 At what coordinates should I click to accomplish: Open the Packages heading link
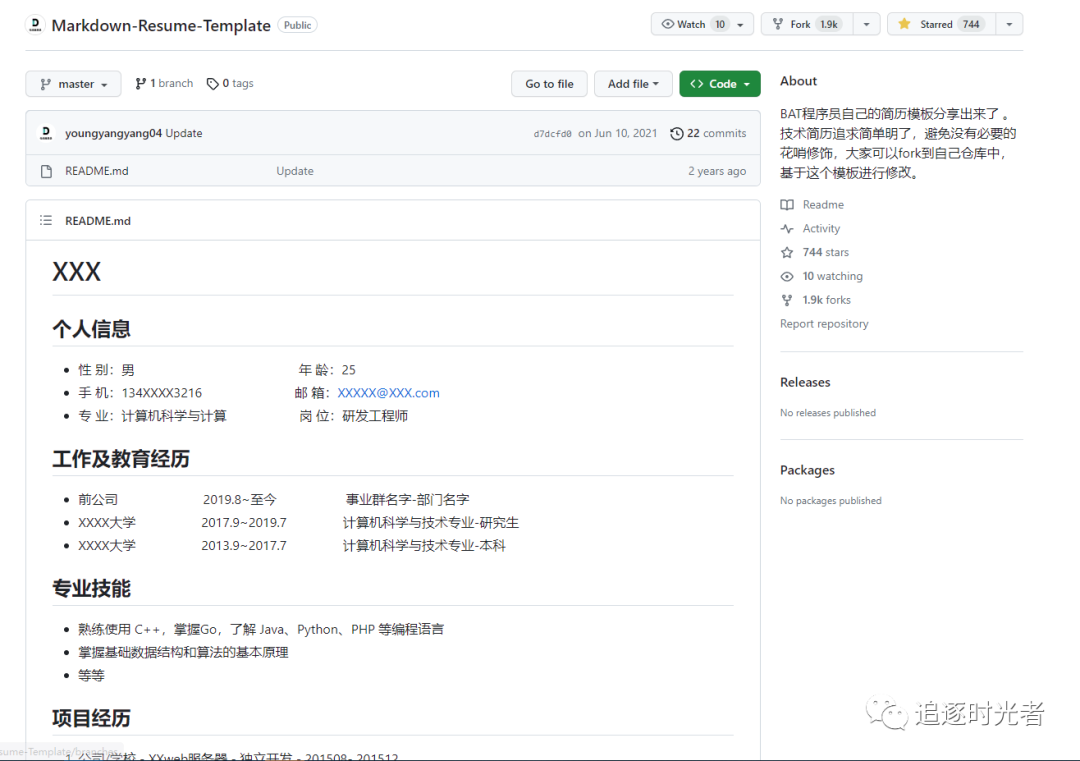coord(807,470)
